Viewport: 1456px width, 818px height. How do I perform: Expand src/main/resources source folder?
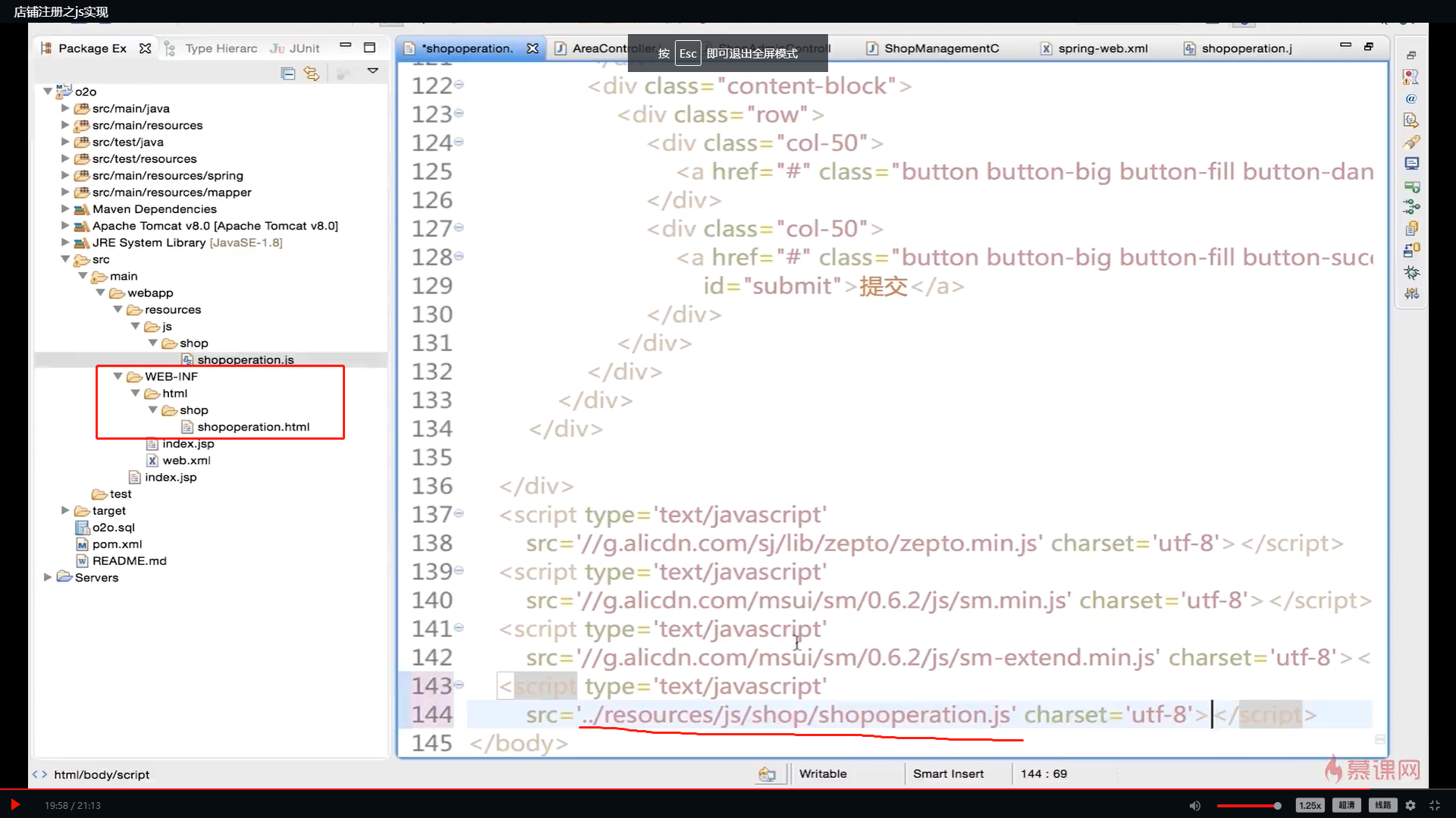(x=65, y=125)
